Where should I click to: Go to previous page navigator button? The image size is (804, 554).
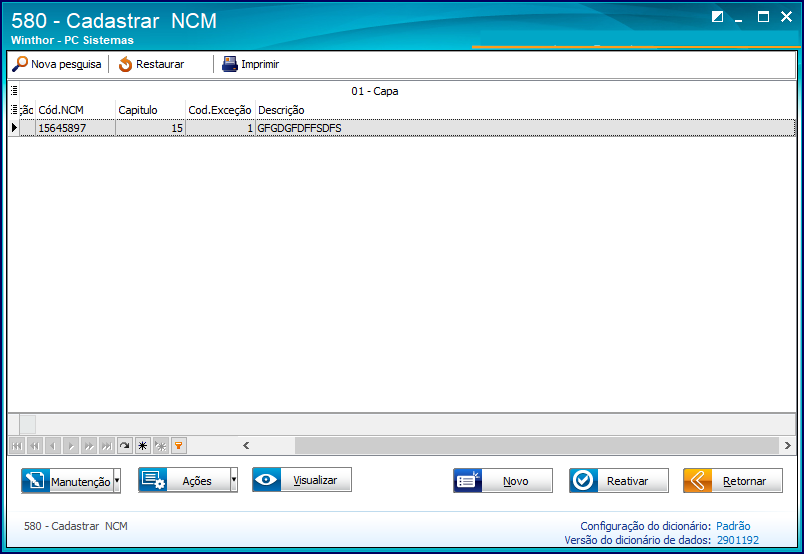[35, 446]
